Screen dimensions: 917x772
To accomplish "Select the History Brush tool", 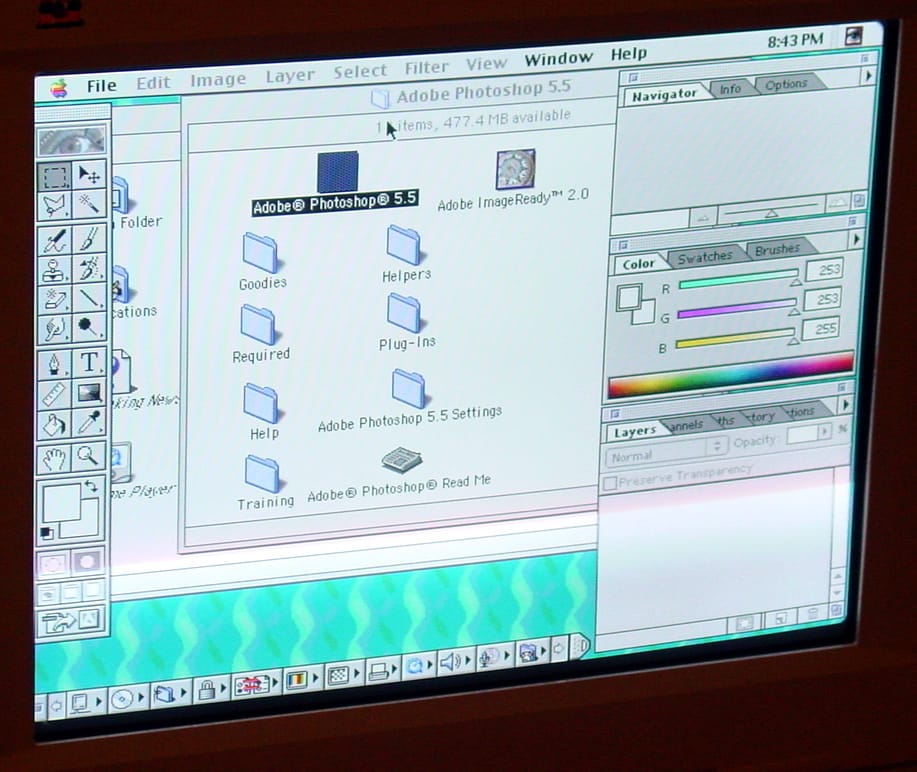I will (89, 268).
